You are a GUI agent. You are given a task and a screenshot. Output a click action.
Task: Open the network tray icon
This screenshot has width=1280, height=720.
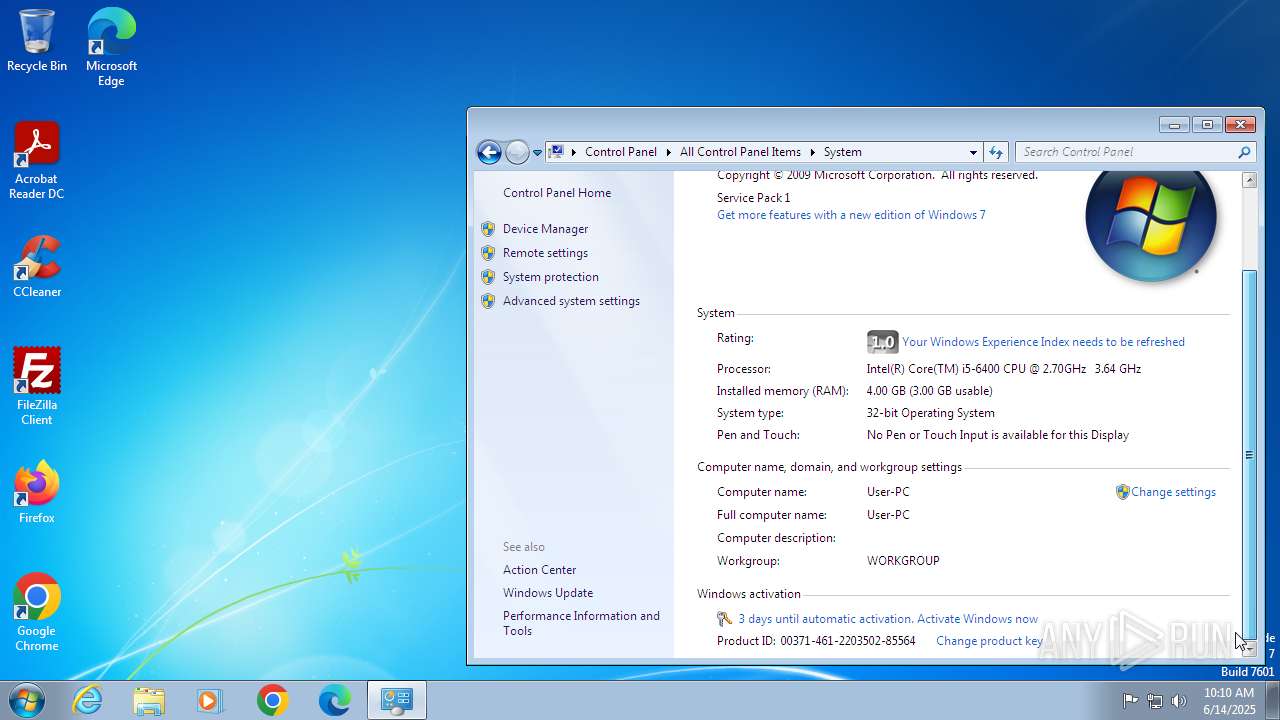pos(1155,701)
